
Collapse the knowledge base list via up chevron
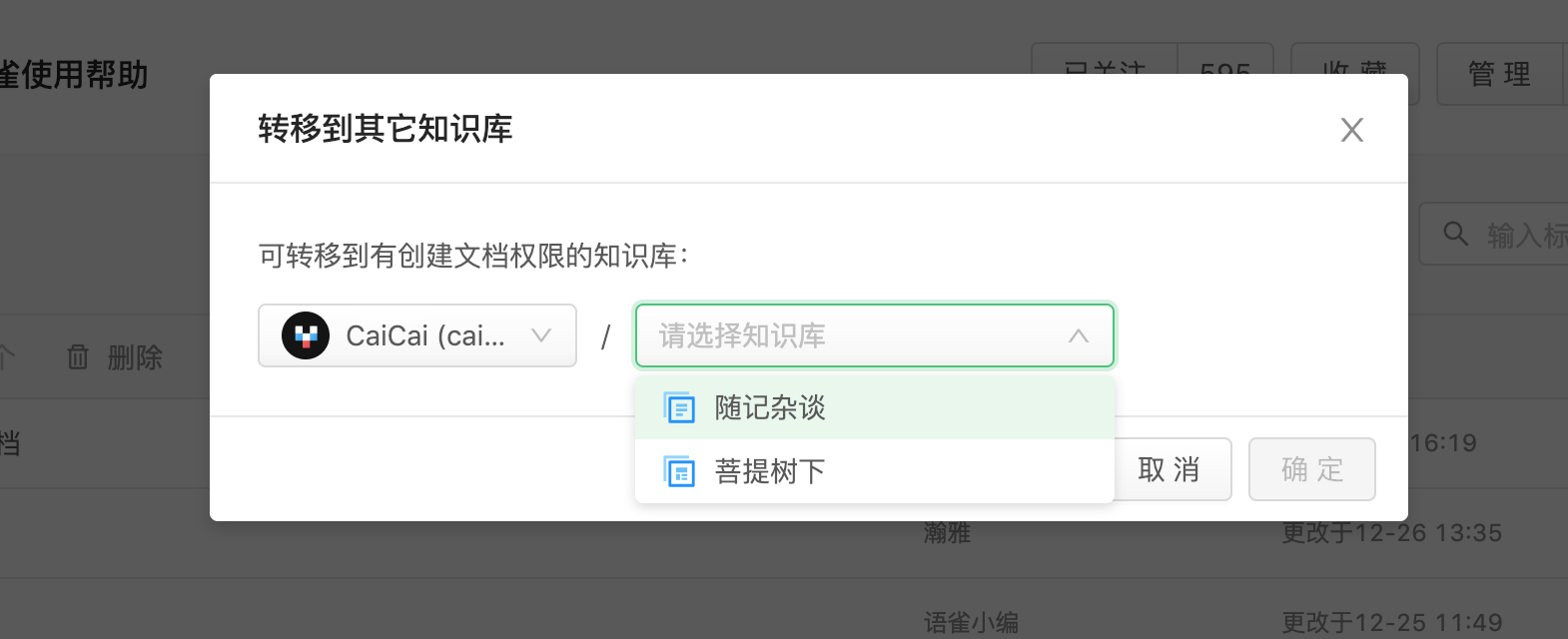click(x=1079, y=335)
